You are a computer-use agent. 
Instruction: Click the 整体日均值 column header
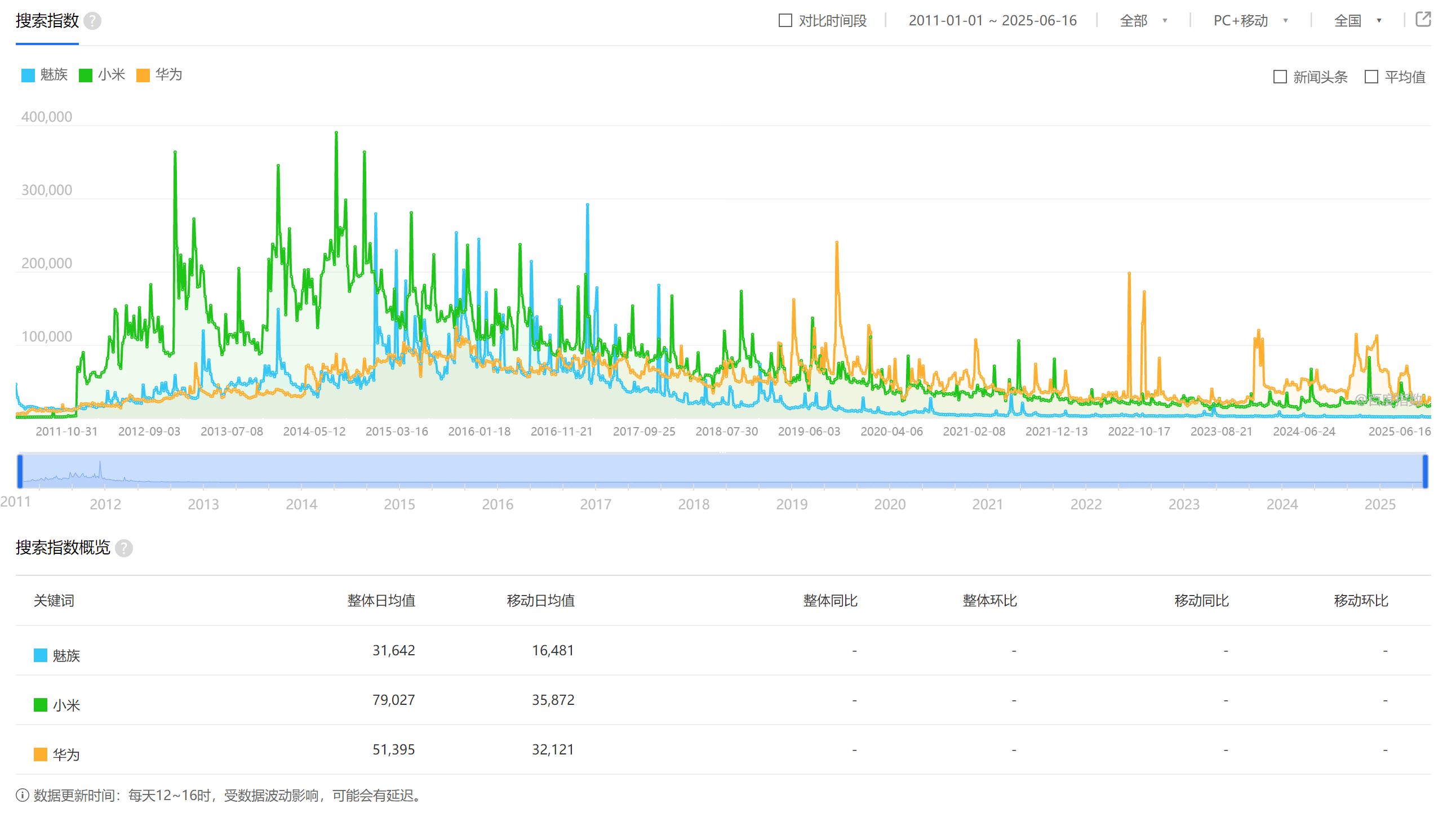pyautogui.click(x=381, y=601)
